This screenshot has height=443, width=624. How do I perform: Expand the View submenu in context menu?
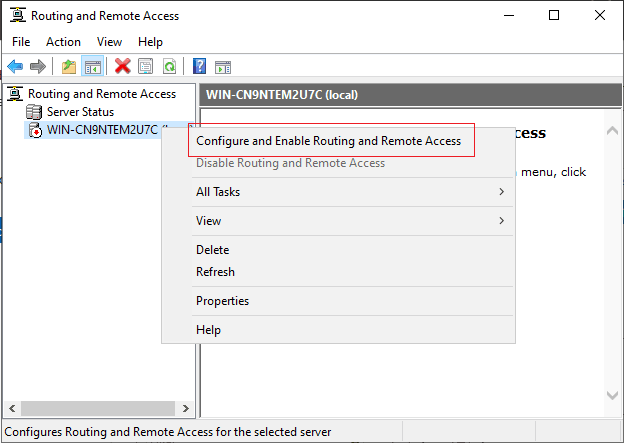click(501, 221)
